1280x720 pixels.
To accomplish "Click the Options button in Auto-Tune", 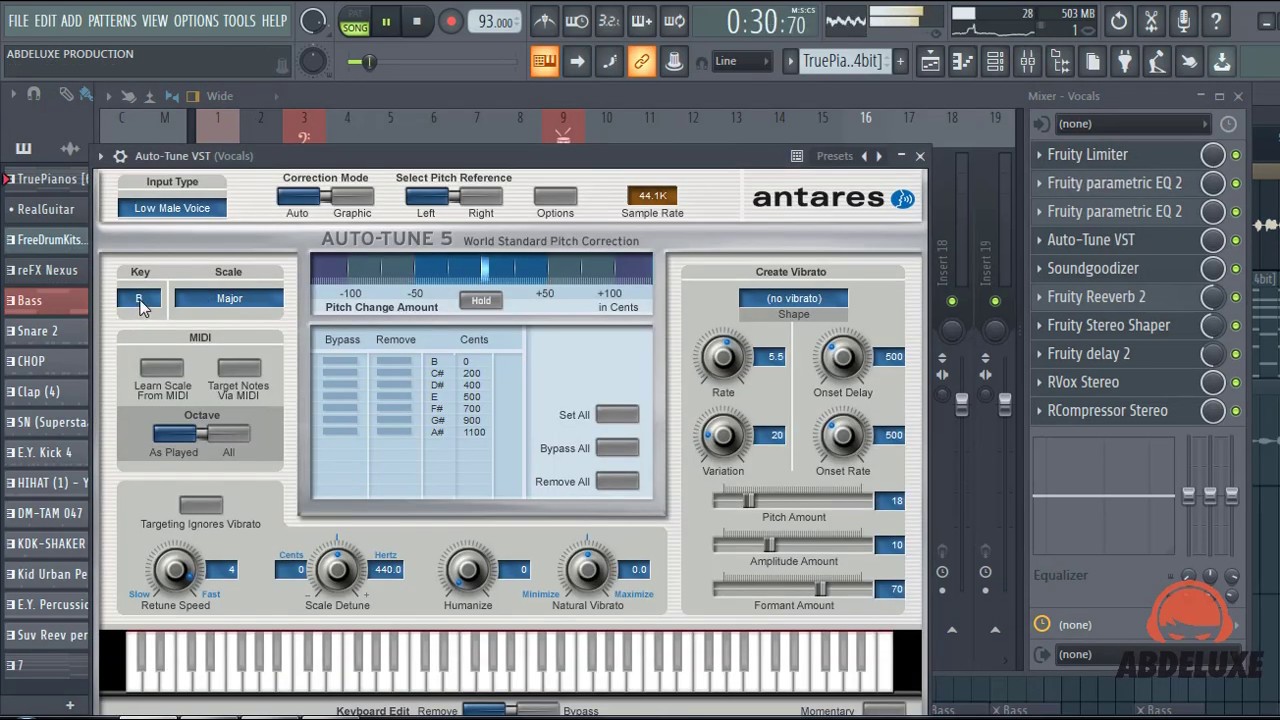I will (x=555, y=196).
